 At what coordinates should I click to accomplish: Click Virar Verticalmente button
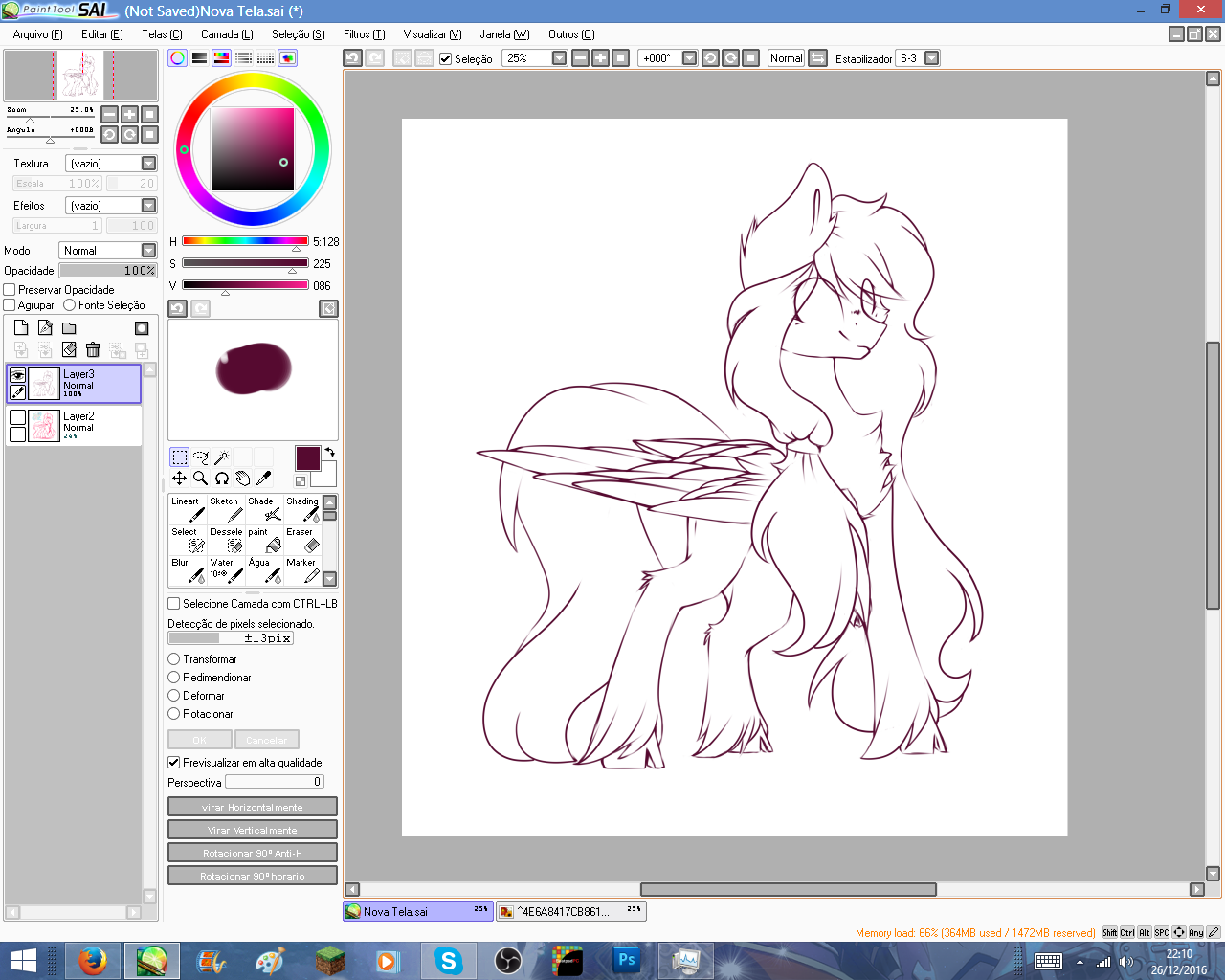point(253,830)
